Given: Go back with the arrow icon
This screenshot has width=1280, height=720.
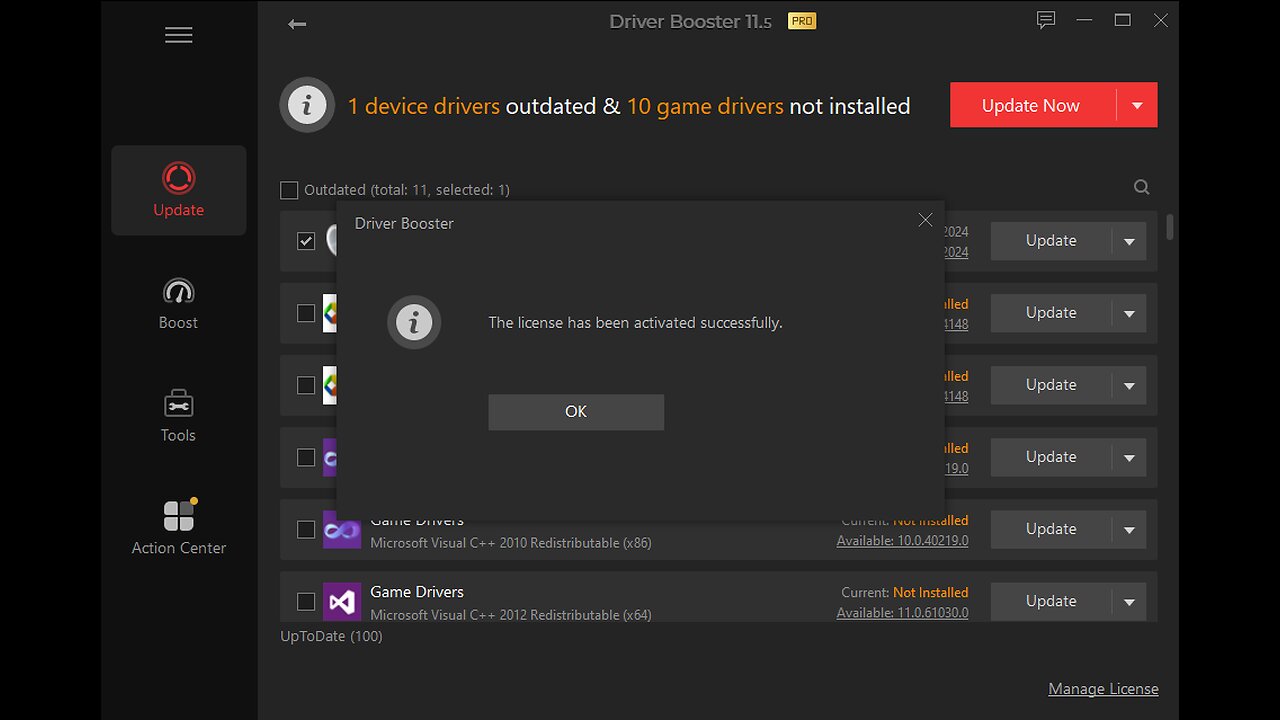Looking at the screenshot, I should click(297, 24).
